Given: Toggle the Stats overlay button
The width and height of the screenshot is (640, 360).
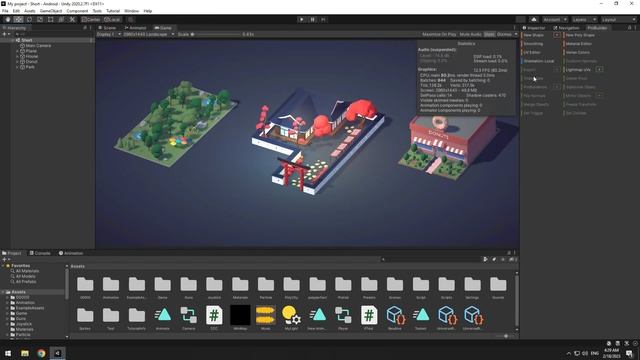Looking at the screenshot, I should (489, 34).
